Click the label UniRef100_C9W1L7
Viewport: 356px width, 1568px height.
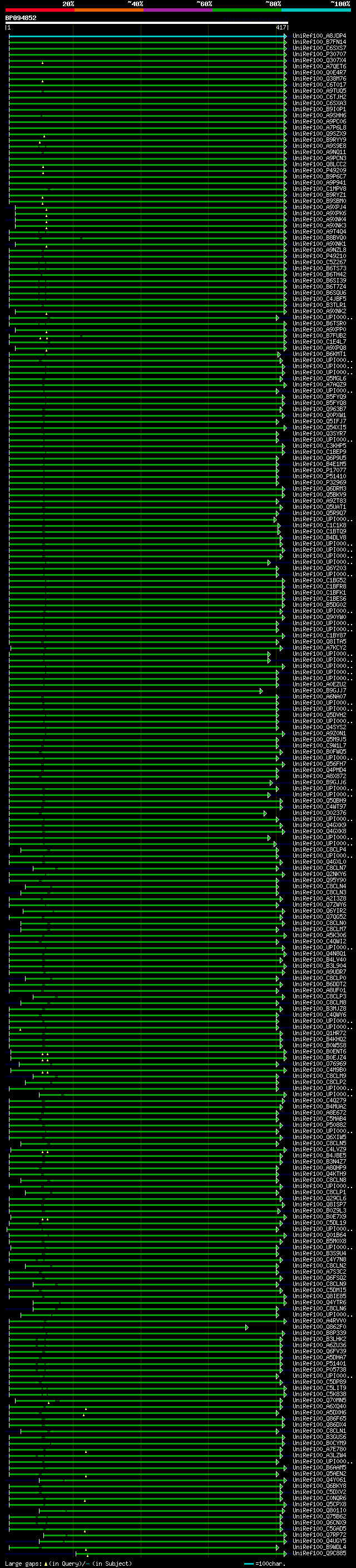click(319, 746)
